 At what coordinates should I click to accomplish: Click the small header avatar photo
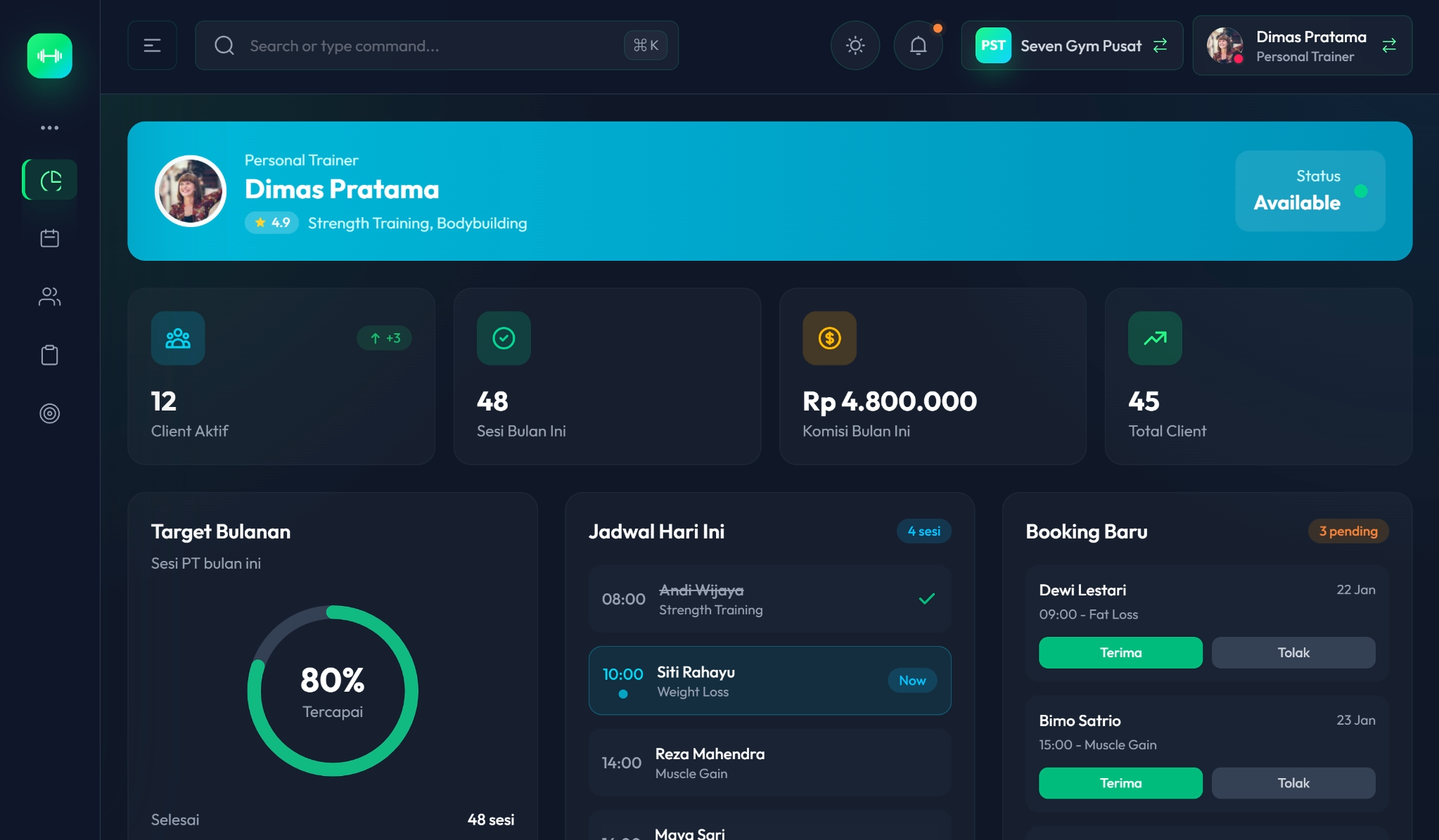tap(1224, 46)
